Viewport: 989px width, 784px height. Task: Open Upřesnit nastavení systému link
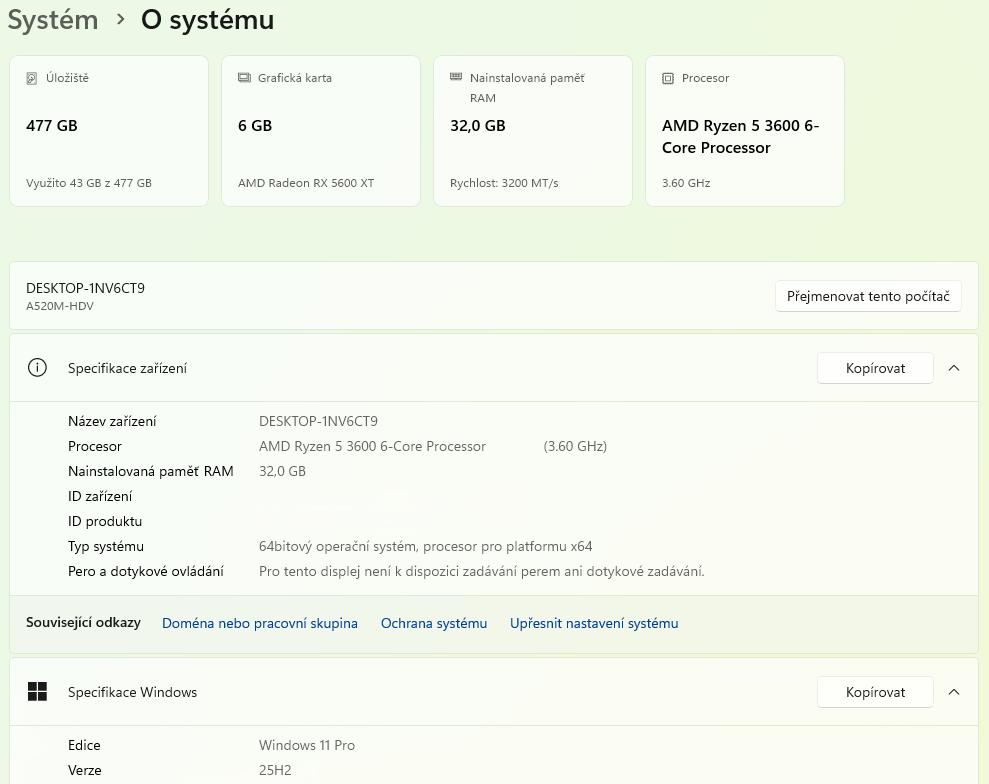point(594,623)
